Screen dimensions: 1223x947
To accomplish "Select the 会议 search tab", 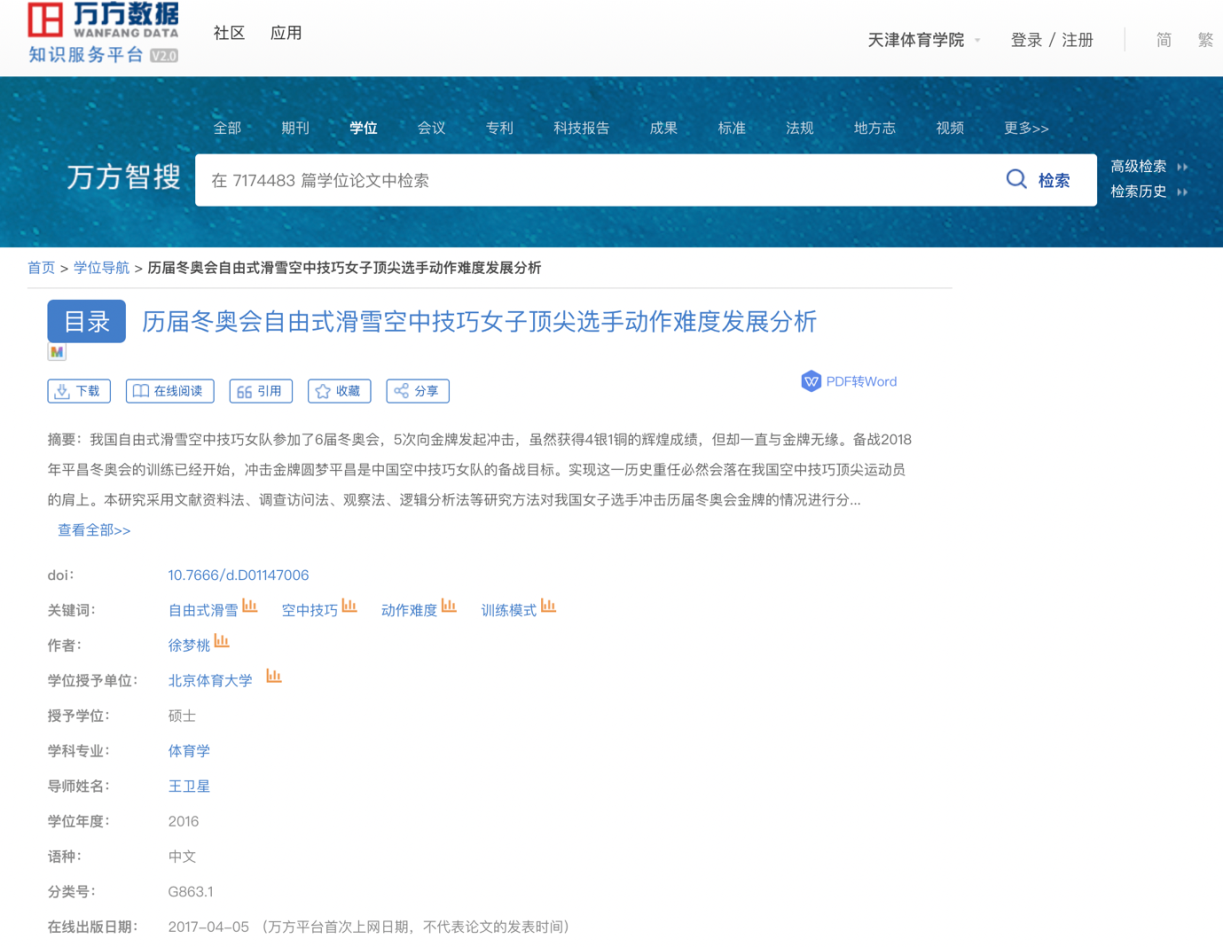I will pyautogui.click(x=431, y=128).
